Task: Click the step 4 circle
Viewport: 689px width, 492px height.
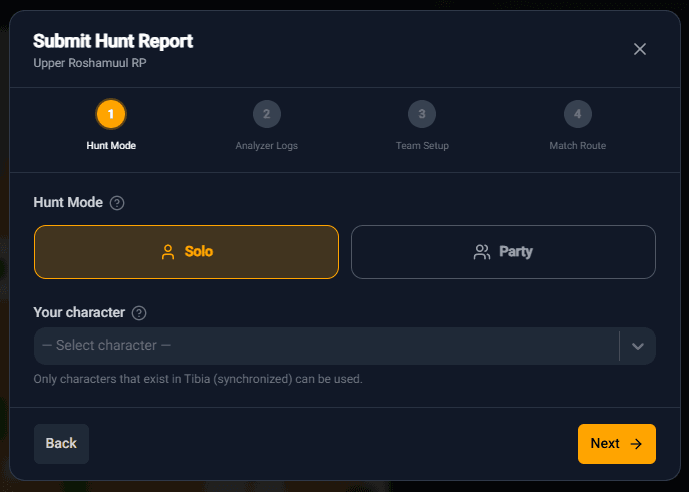Action: 577,114
